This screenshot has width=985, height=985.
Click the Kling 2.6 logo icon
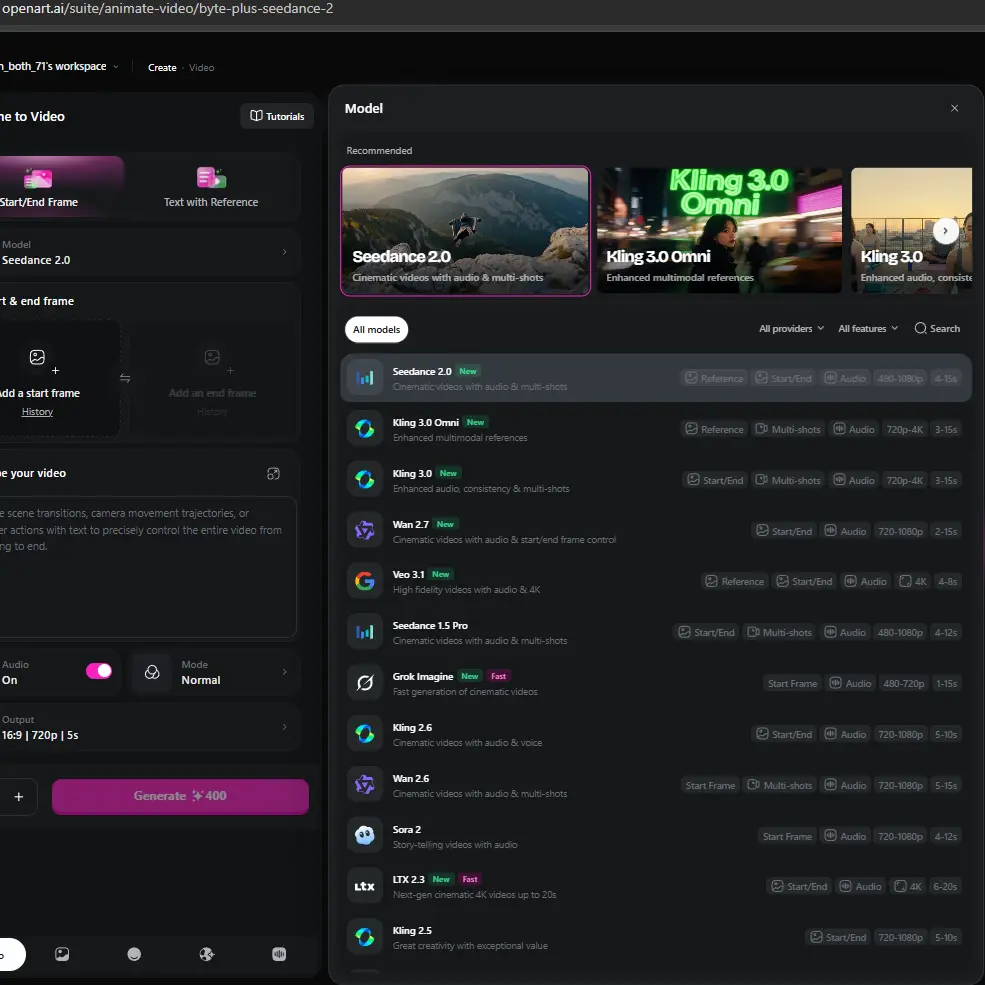pos(364,734)
